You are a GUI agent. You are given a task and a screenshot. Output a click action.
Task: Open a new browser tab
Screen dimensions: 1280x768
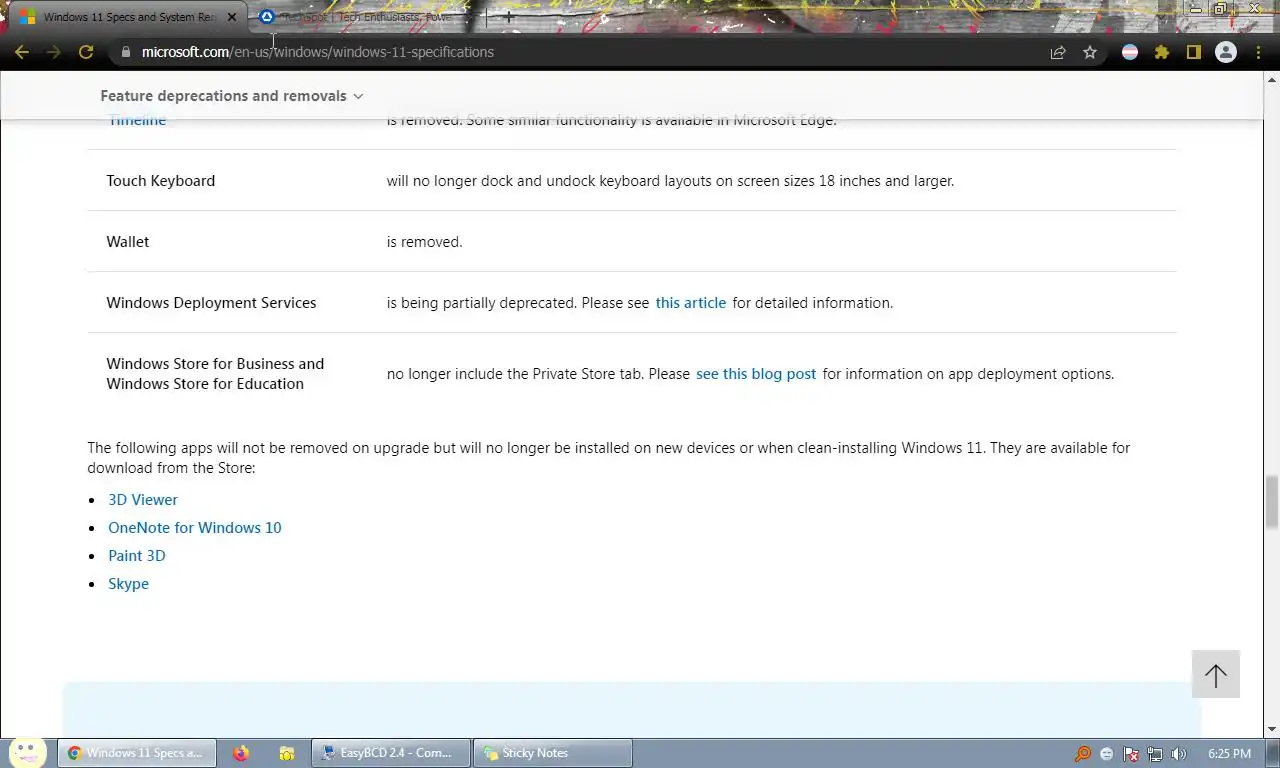[508, 16]
